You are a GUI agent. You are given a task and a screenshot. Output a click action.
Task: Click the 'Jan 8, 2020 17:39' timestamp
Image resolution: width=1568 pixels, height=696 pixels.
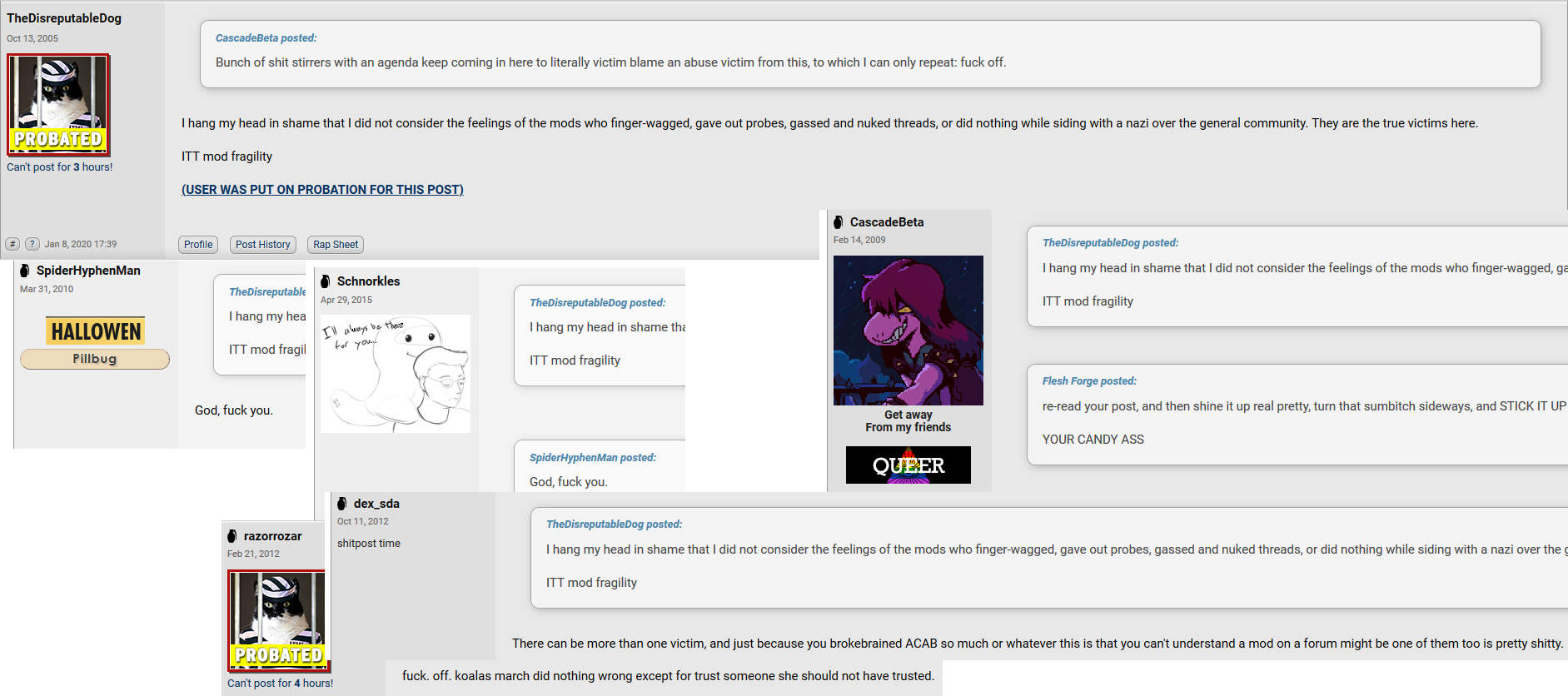[x=81, y=244]
